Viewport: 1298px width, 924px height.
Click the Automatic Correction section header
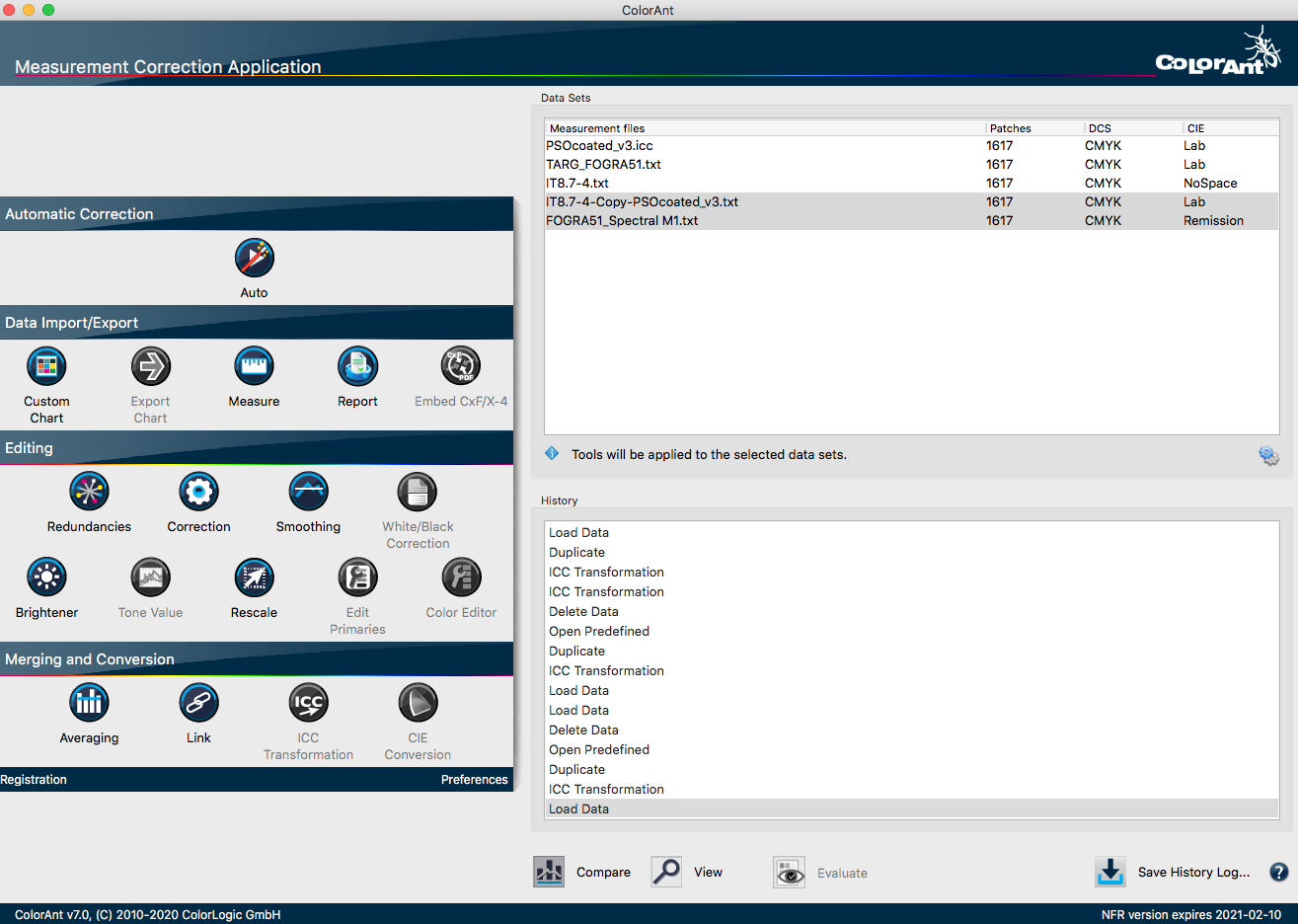[x=257, y=214]
